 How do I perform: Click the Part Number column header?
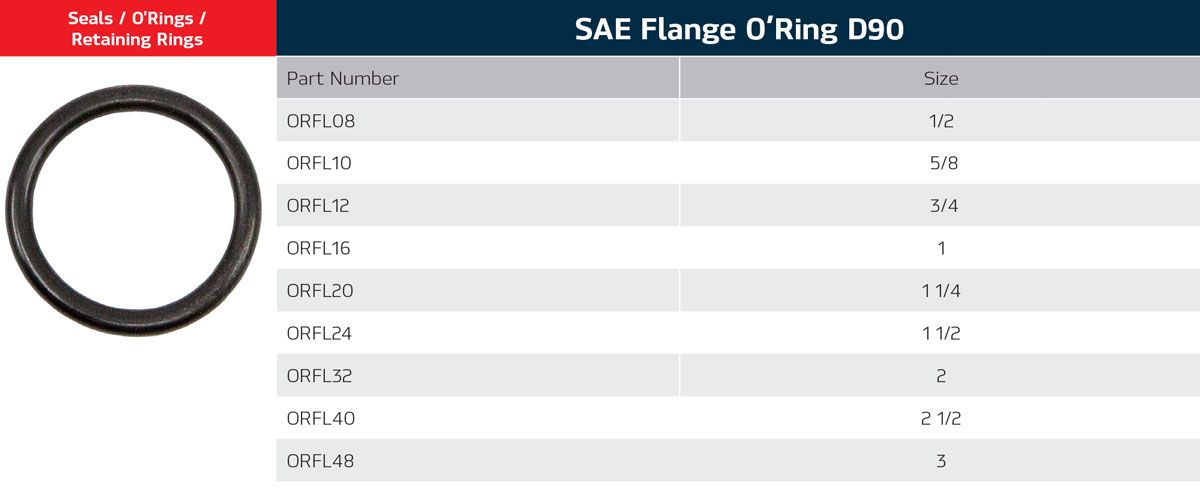[343, 78]
